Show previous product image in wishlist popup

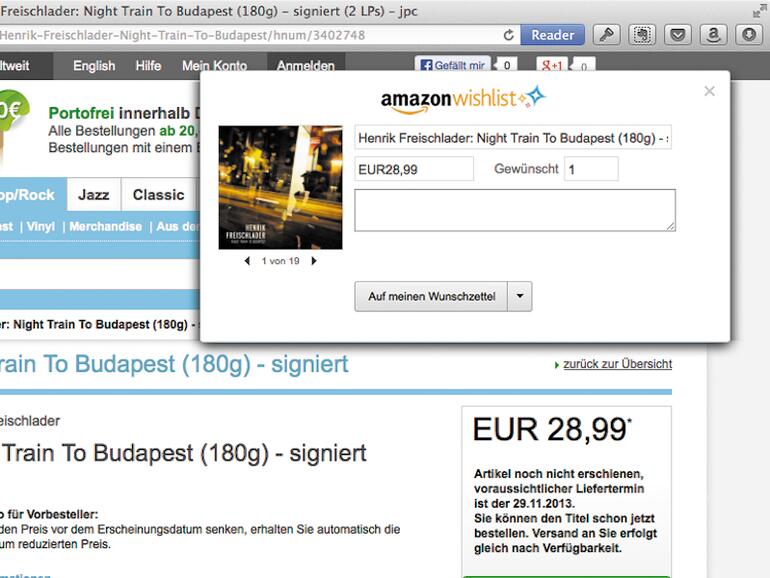click(247, 261)
